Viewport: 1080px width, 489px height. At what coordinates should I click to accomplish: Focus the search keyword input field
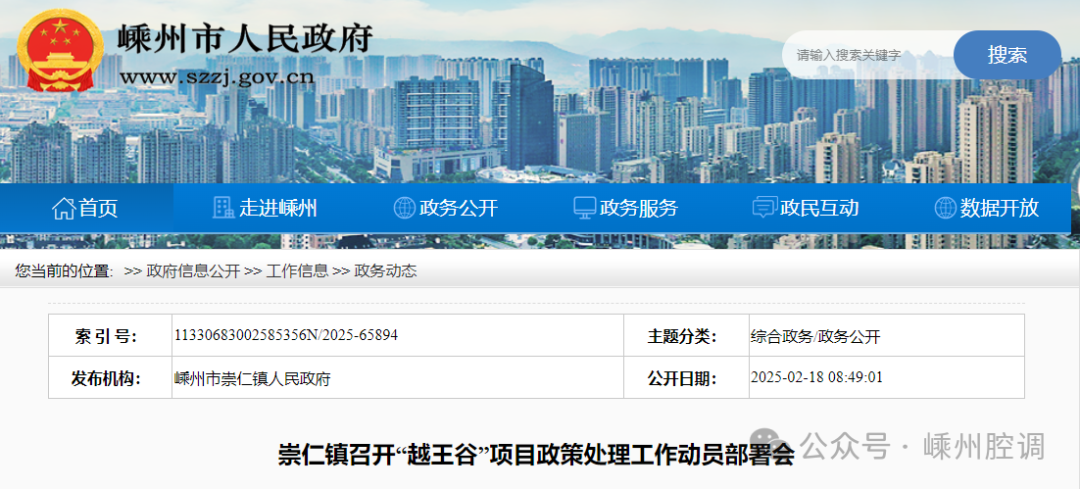point(868,55)
